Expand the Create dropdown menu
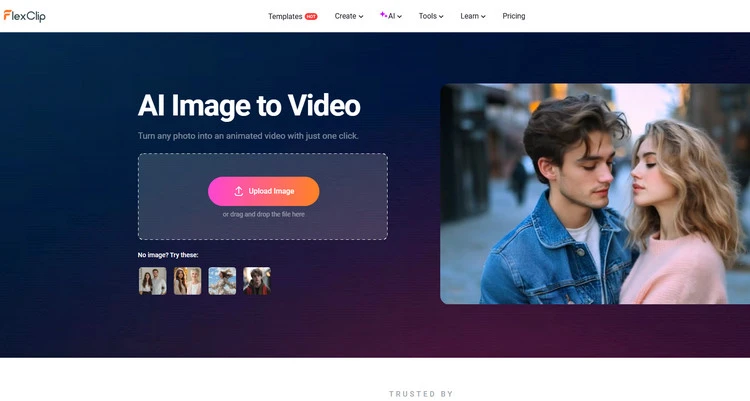 click(349, 16)
